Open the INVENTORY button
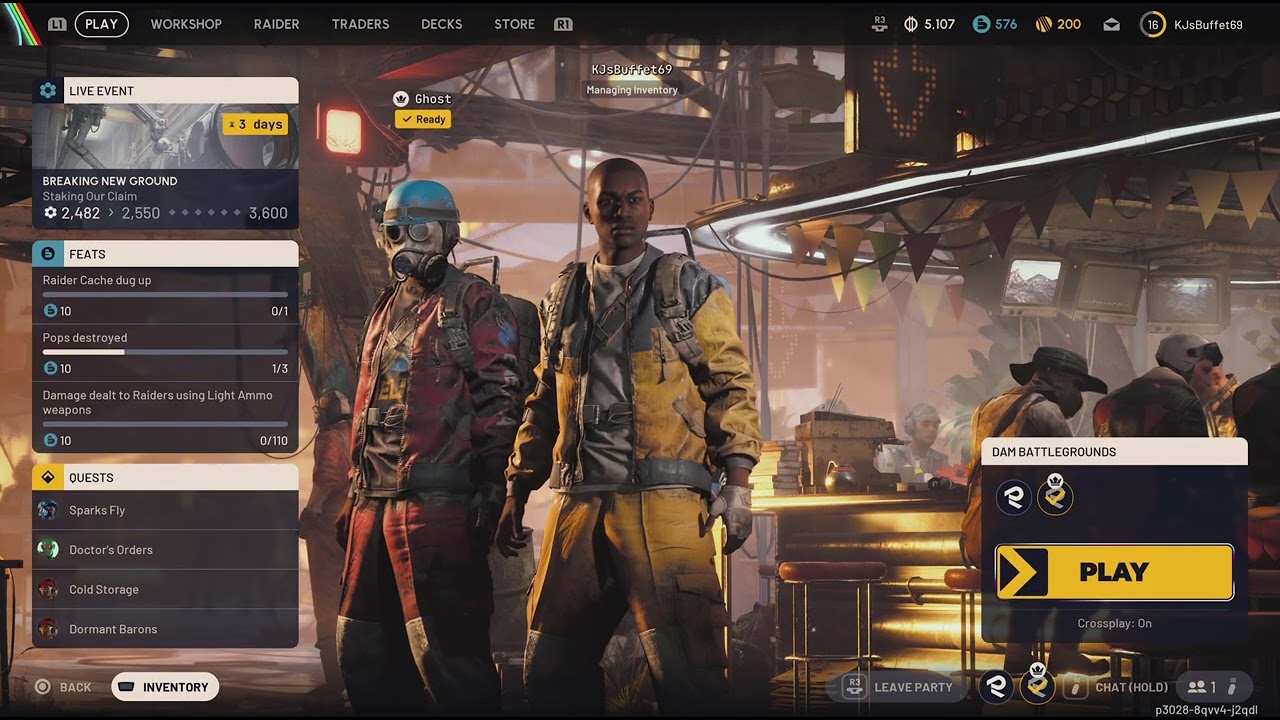The image size is (1280, 720). (x=165, y=687)
